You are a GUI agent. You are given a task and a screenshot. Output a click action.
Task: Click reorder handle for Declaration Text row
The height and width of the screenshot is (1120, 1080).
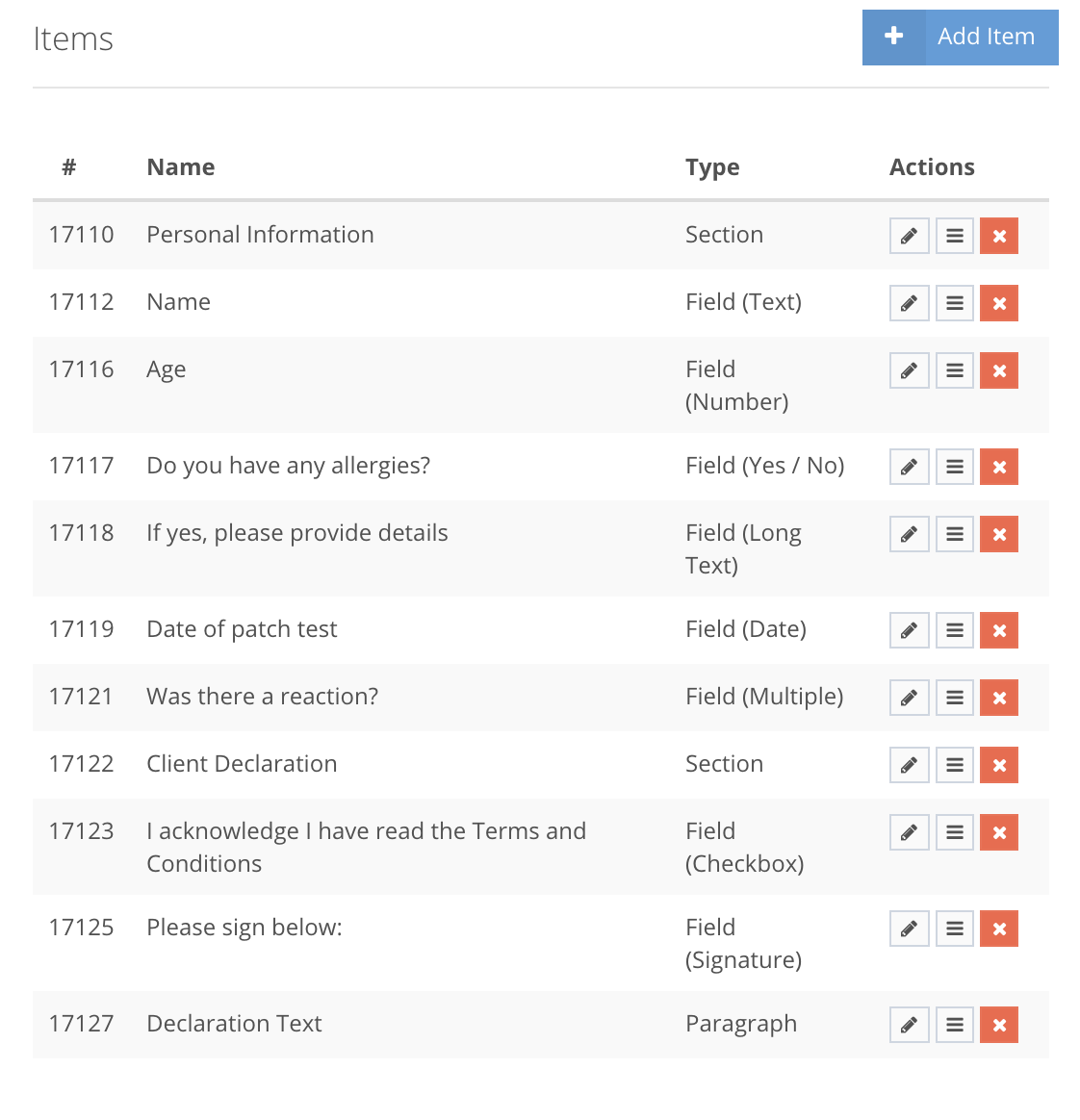point(955,1025)
